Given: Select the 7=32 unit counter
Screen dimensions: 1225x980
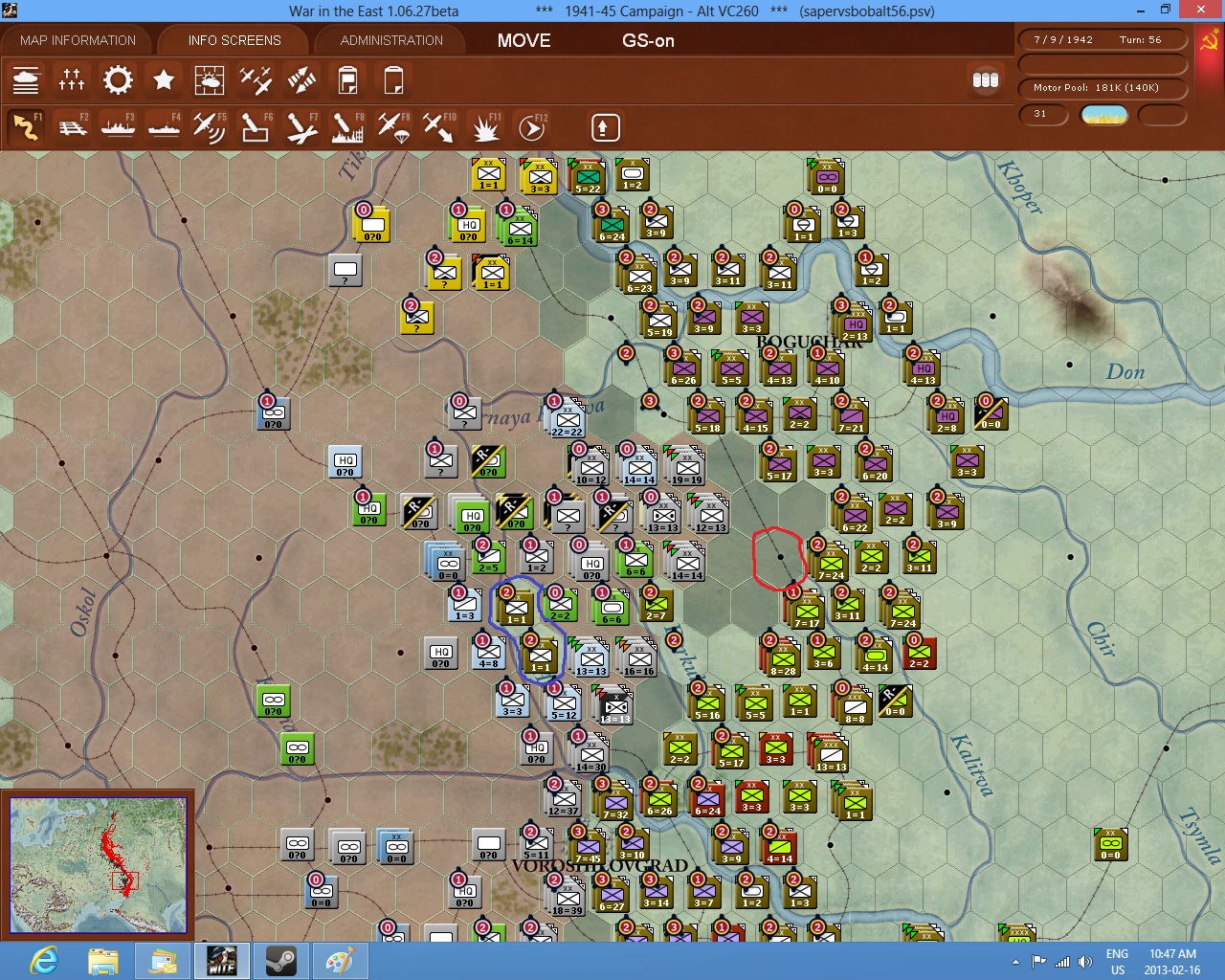Looking at the screenshot, I should 614,802.
